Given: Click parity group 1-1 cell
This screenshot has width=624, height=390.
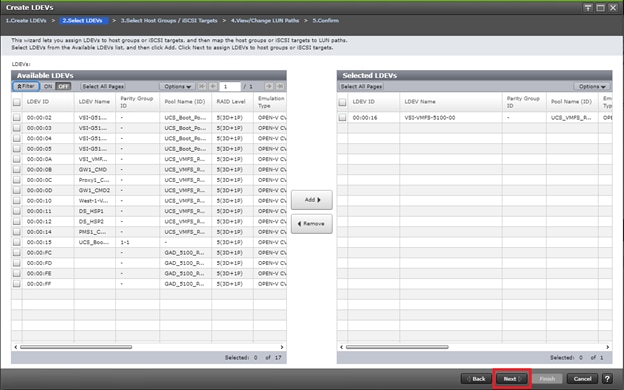Looking at the screenshot, I should click(125, 242).
